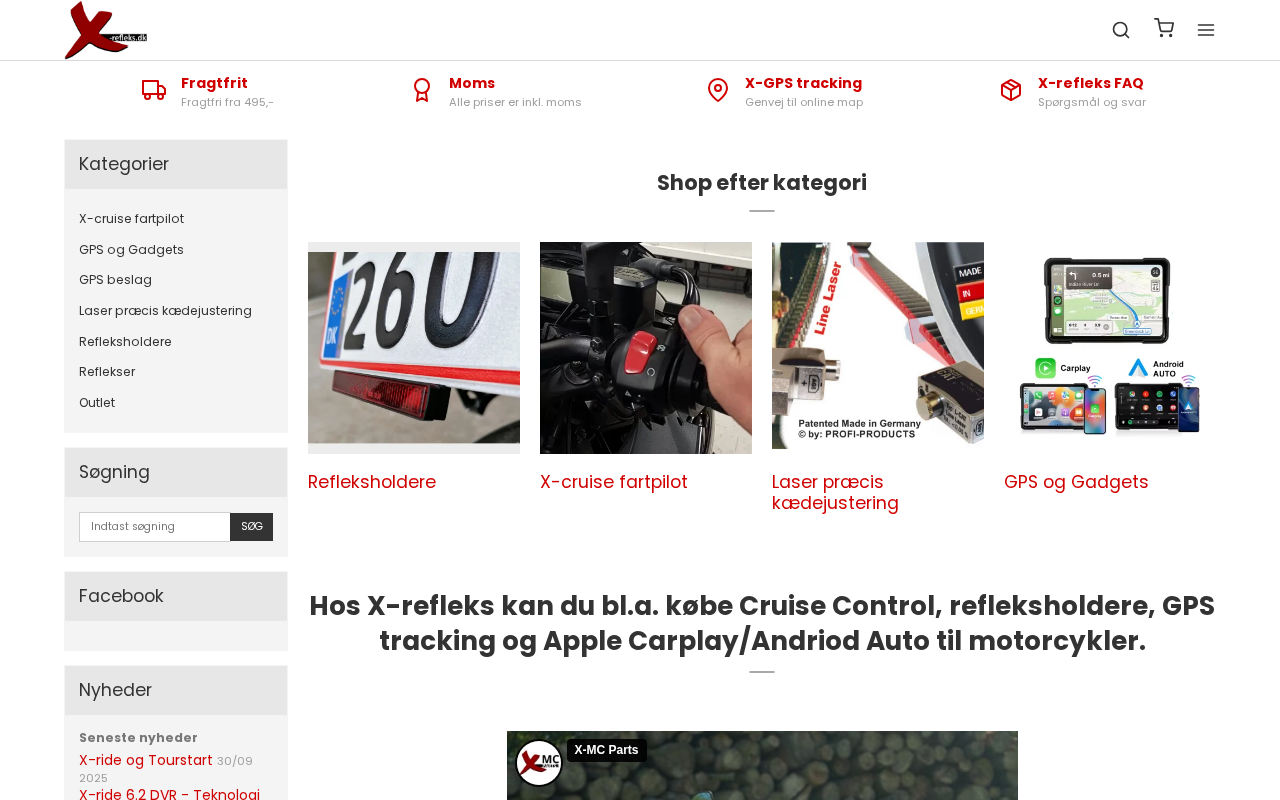Click the X-MC Parts channel avatar
Image resolution: width=1280 pixels, height=800 pixels.
[539, 763]
